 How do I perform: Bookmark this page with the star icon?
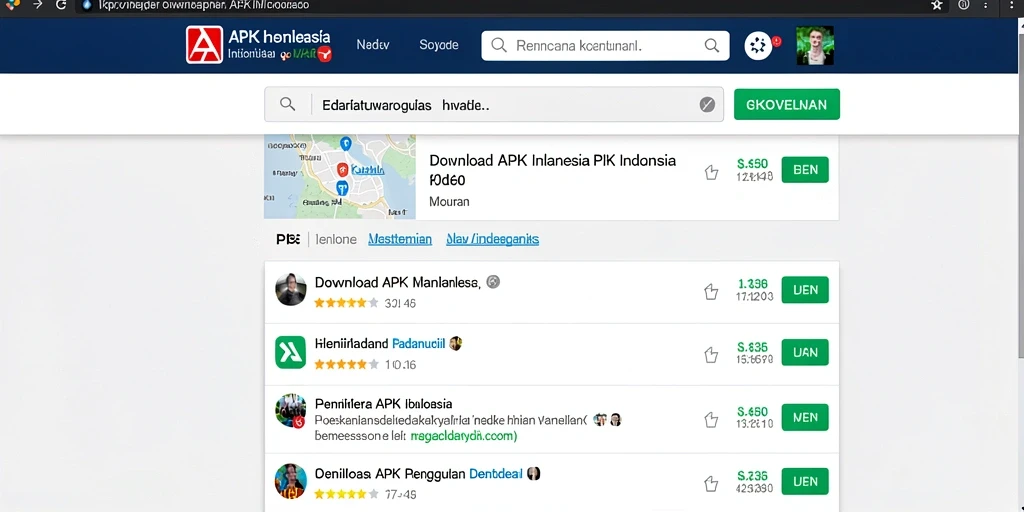coord(937,5)
